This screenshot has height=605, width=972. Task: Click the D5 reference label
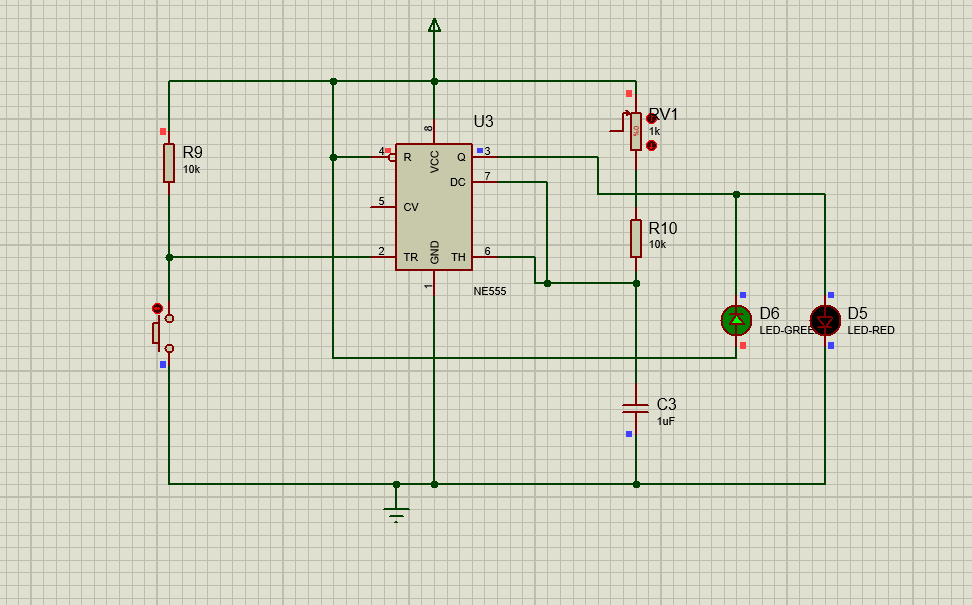(857, 314)
